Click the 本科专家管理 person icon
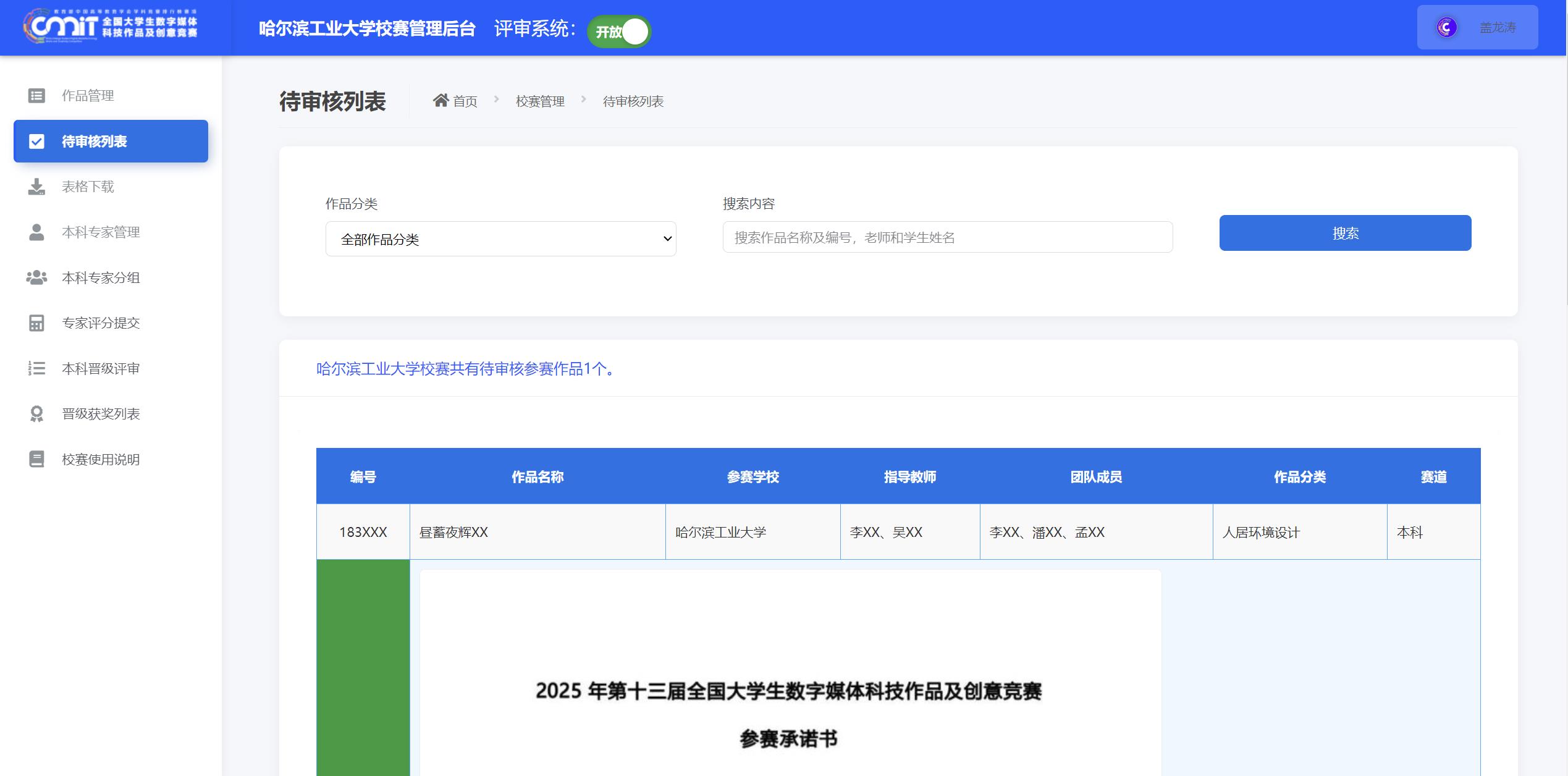 (36, 232)
